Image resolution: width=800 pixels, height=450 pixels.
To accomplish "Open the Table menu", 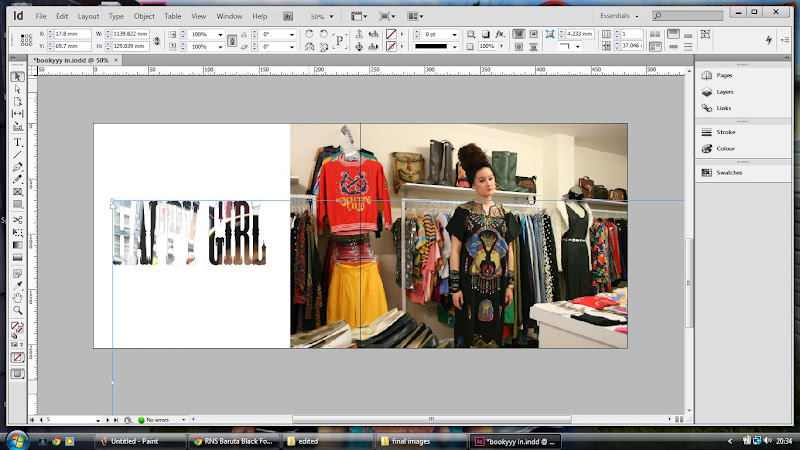I will click(173, 16).
